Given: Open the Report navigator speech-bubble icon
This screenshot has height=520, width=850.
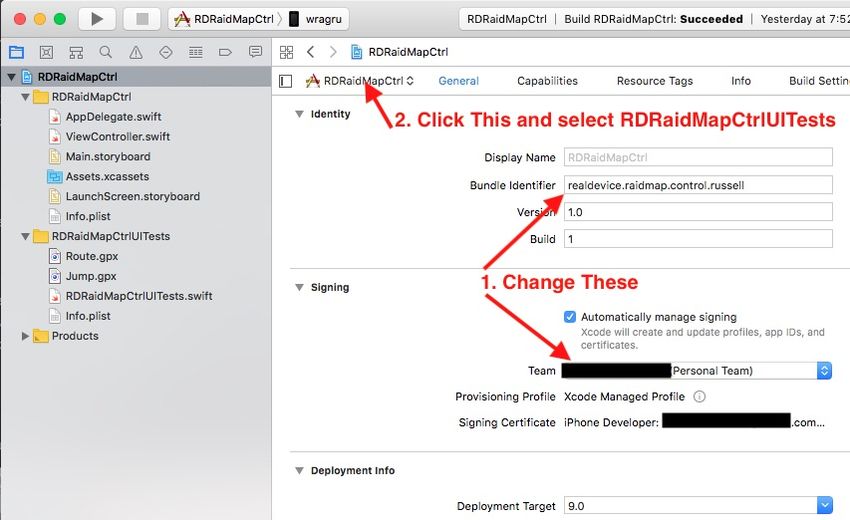Looking at the screenshot, I should (255, 52).
